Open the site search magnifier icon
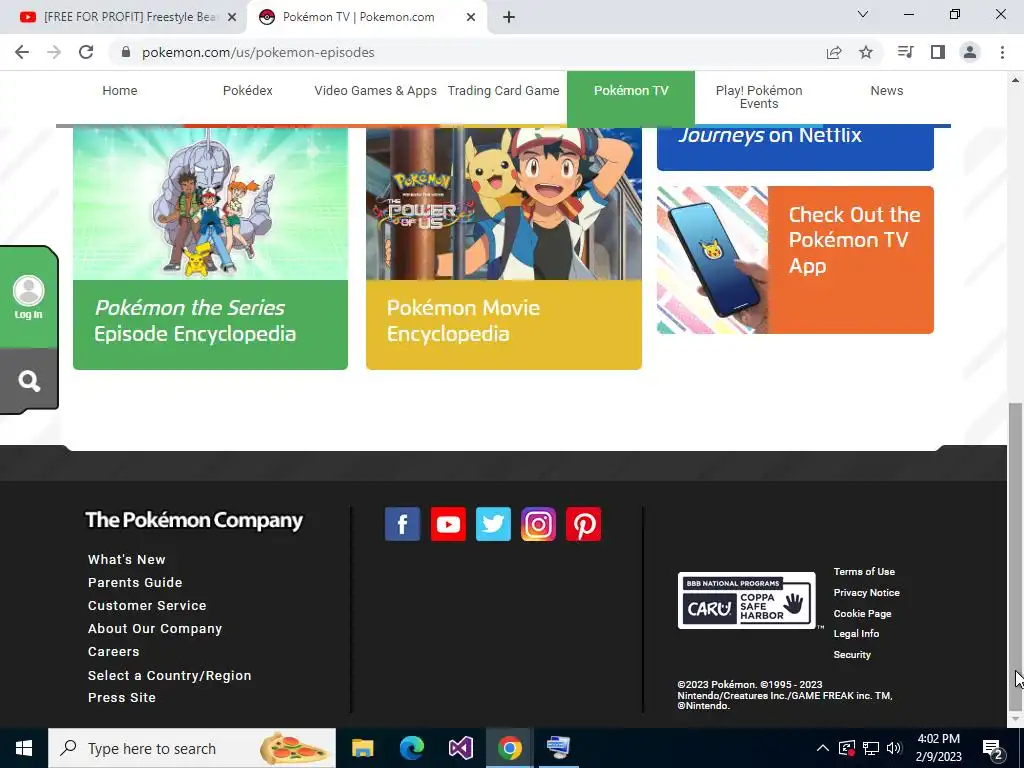 tap(29, 381)
